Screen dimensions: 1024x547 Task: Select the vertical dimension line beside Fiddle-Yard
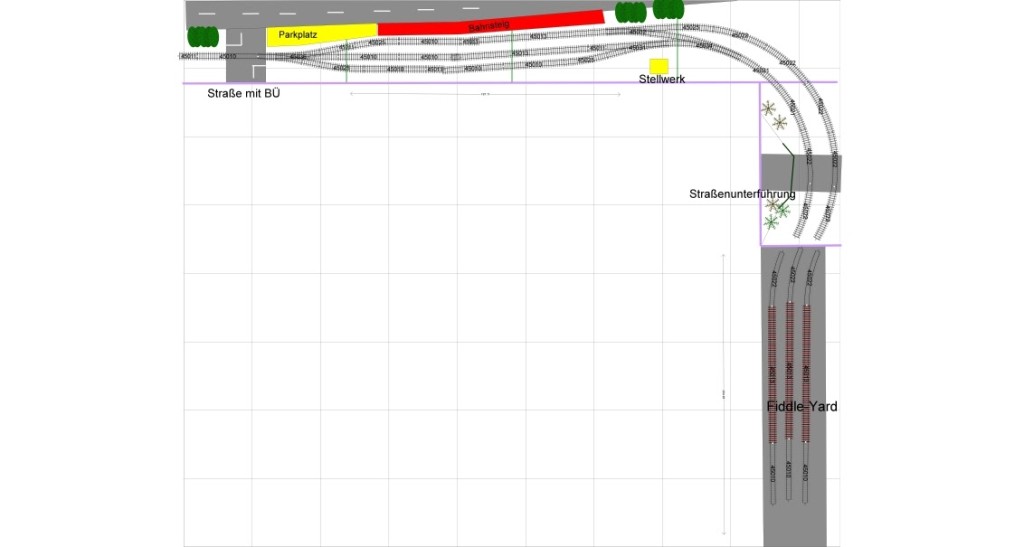pyautogui.click(x=723, y=395)
